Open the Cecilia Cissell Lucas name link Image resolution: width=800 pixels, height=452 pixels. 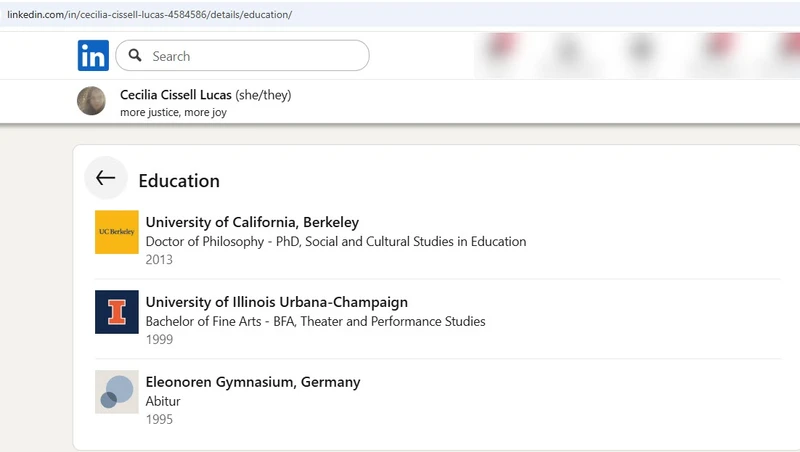click(176, 95)
